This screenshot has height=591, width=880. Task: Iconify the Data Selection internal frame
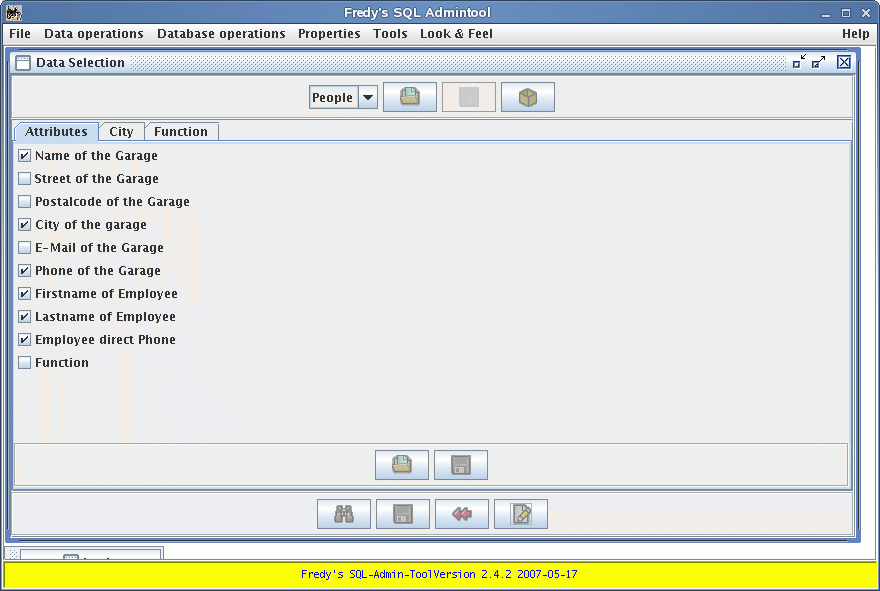pyautogui.click(x=798, y=62)
